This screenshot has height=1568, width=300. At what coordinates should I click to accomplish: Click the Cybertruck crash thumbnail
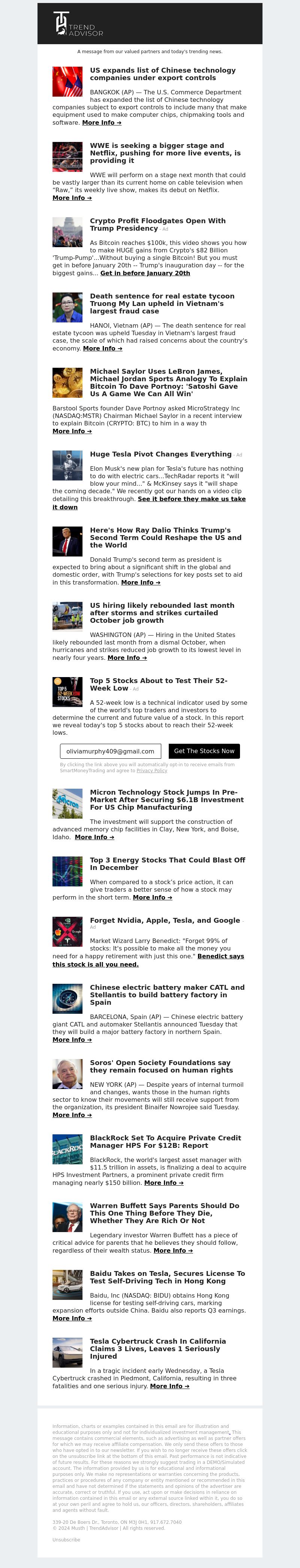pyautogui.click(x=67, y=1353)
